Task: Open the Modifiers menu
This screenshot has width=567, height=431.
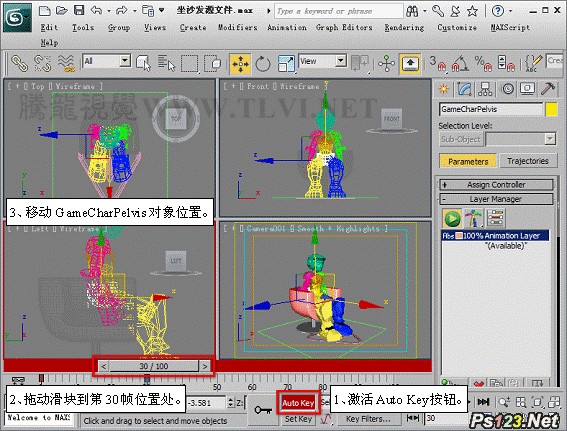Action: [x=238, y=27]
